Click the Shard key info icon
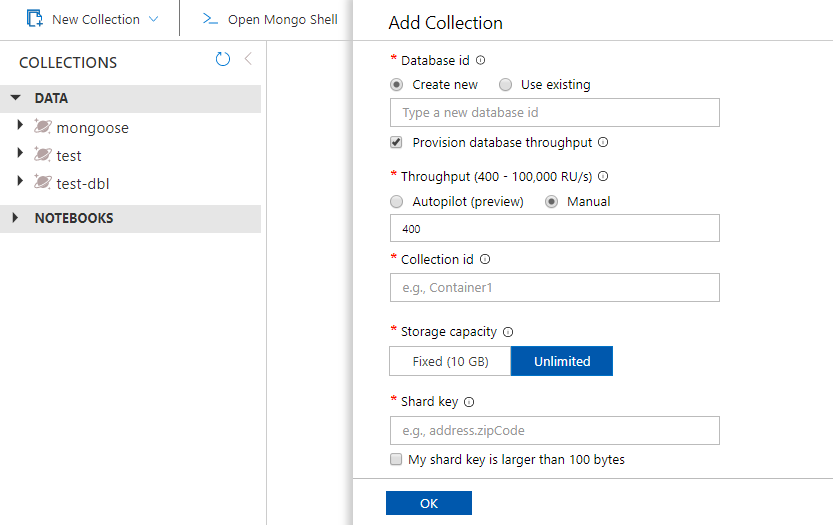This screenshot has width=833, height=525. tap(469, 402)
